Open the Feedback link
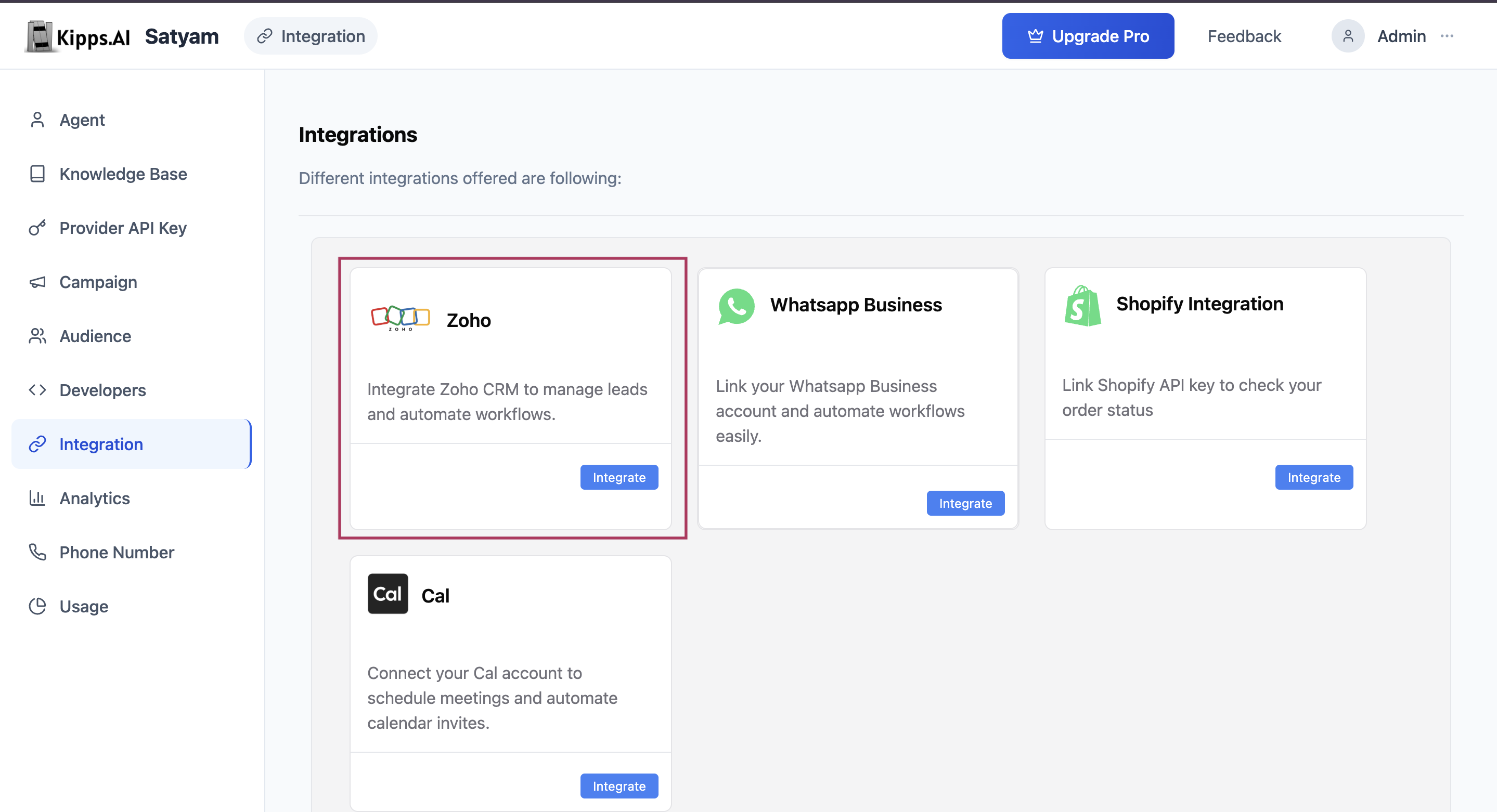Viewport: 1497px width, 812px height. pos(1244,36)
